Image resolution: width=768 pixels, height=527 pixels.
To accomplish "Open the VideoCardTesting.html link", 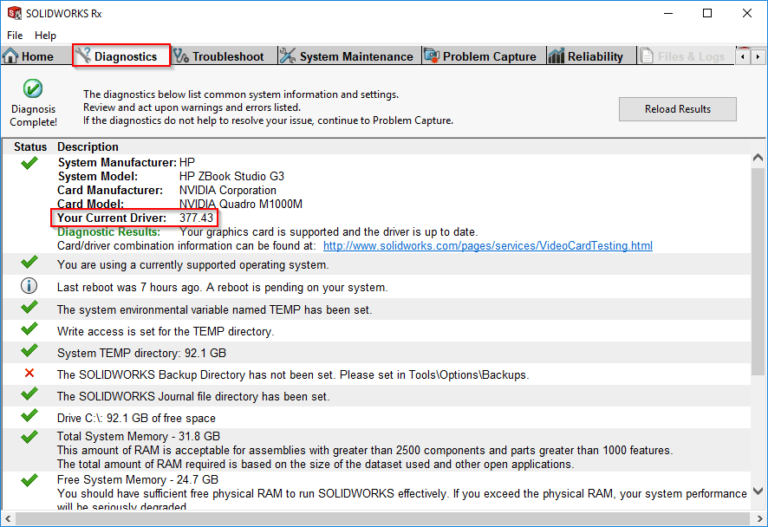I will pyautogui.click(x=488, y=246).
